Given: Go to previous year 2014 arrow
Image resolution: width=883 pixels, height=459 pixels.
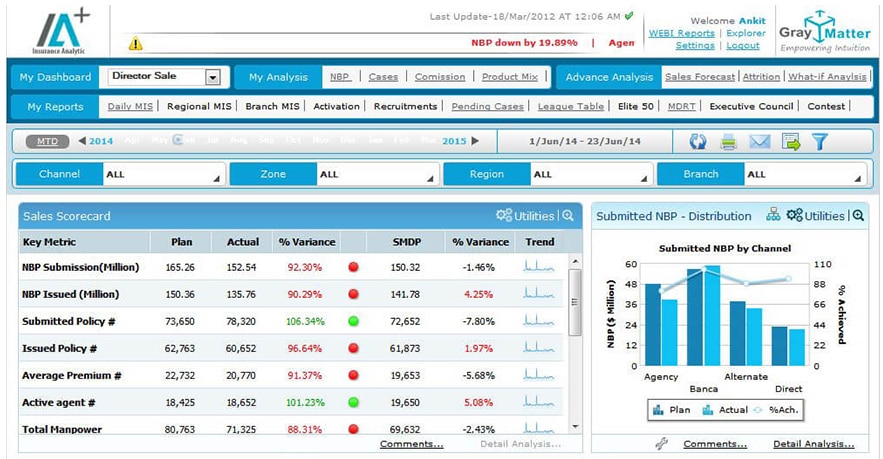Looking at the screenshot, I should coord(82,141).
